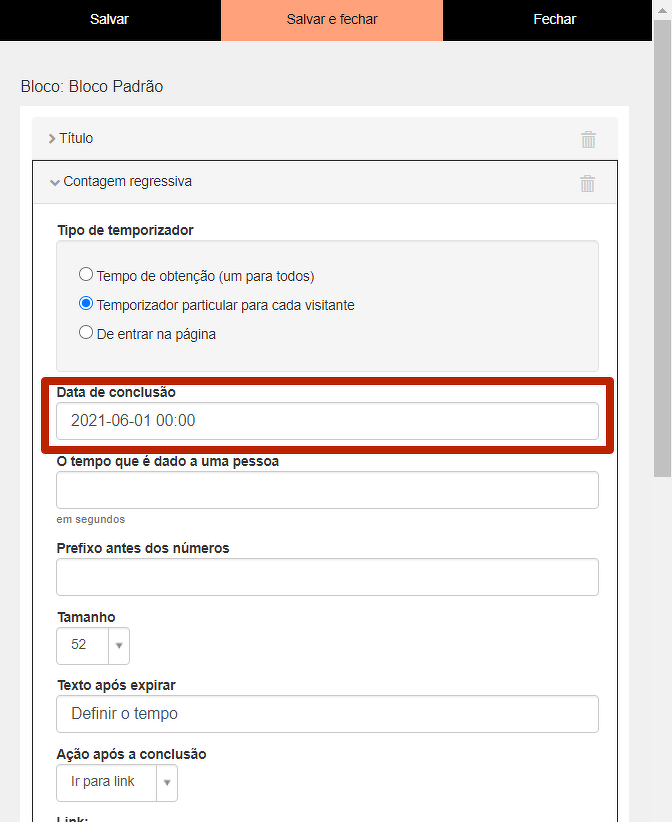Edit the Data de conclusão field
This screenshot has height=822, width=672.
[x=327, y=421]
